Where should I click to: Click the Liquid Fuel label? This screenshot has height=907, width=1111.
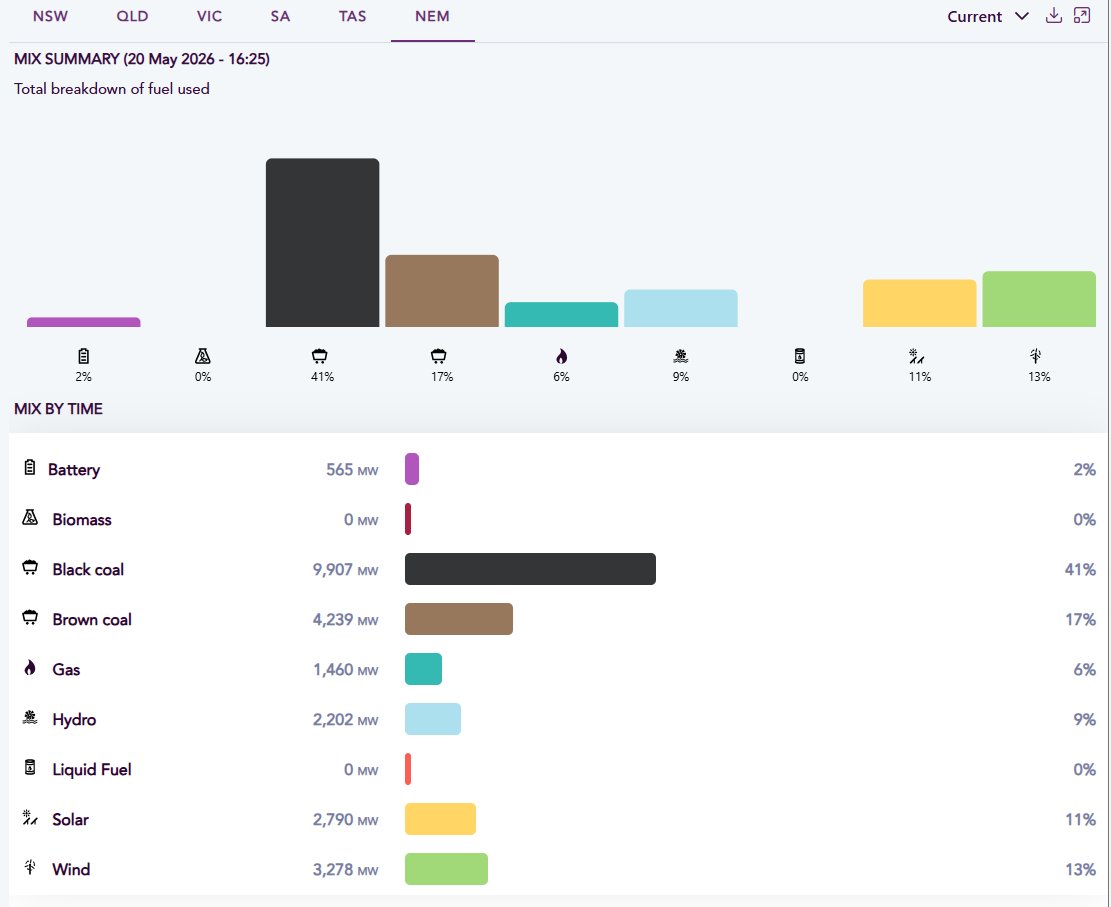[x=92, y=770]
